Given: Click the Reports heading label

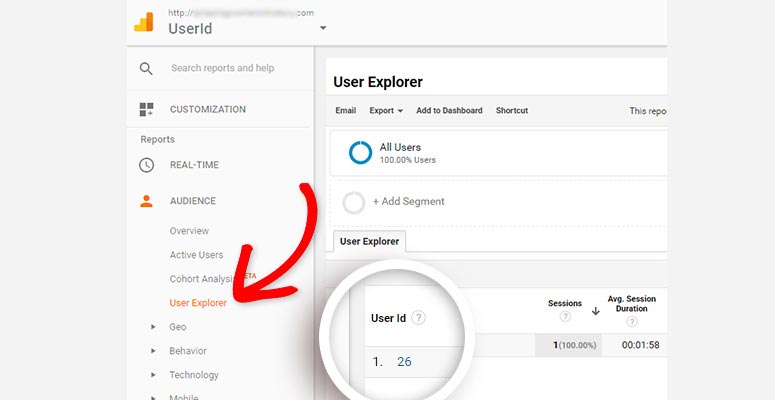Looking at the screenshot, I should click(157, 139).
